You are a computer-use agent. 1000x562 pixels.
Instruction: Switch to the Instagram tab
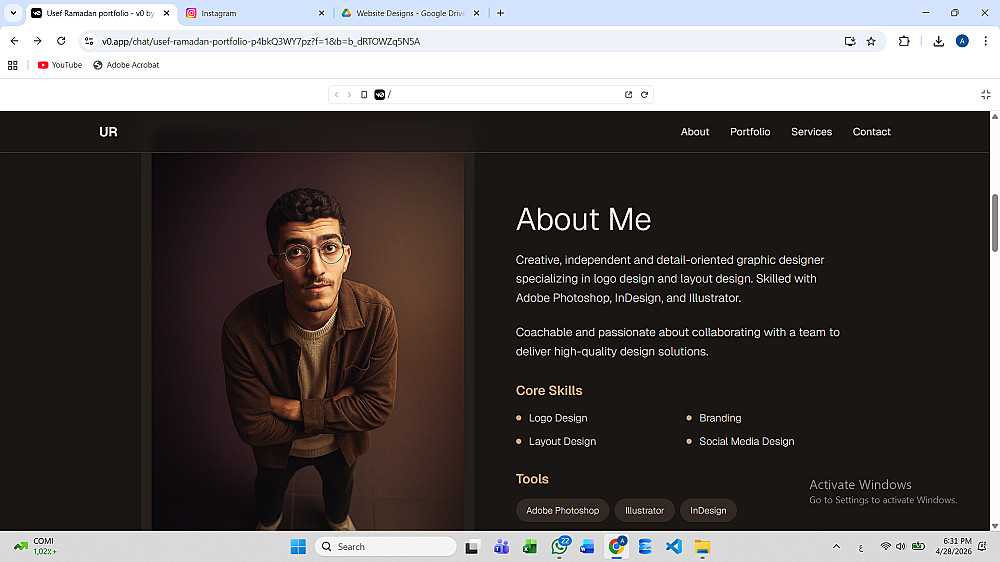coord(255,13)
